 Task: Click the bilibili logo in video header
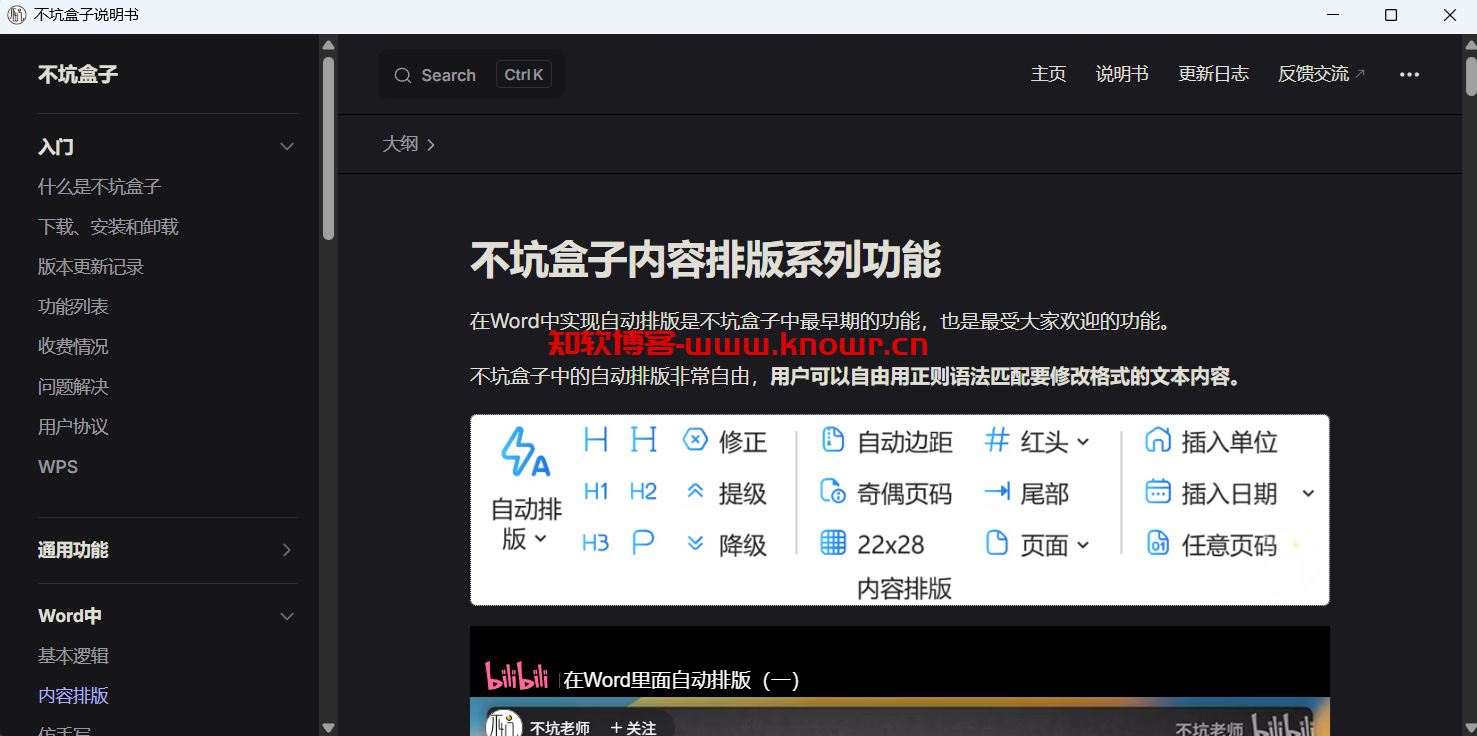pos(516,676)
